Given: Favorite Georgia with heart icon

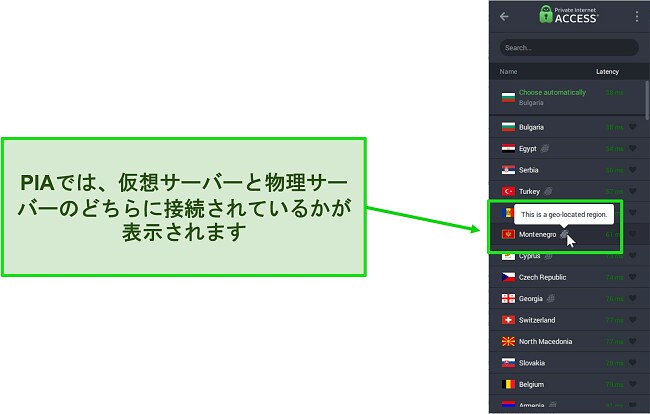Looking at the screenshot, I should (633, 298).
